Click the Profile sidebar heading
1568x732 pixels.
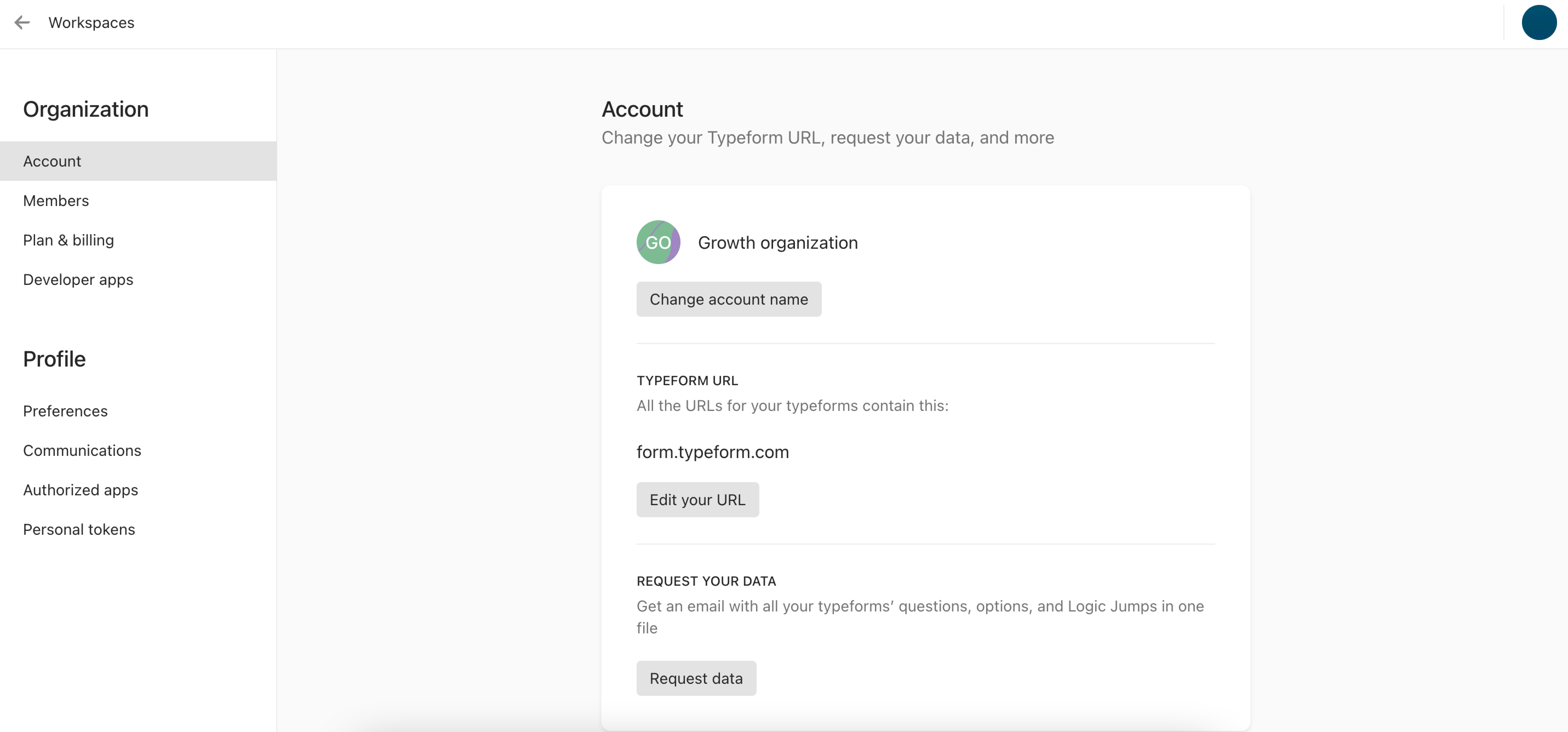point(54,359)
